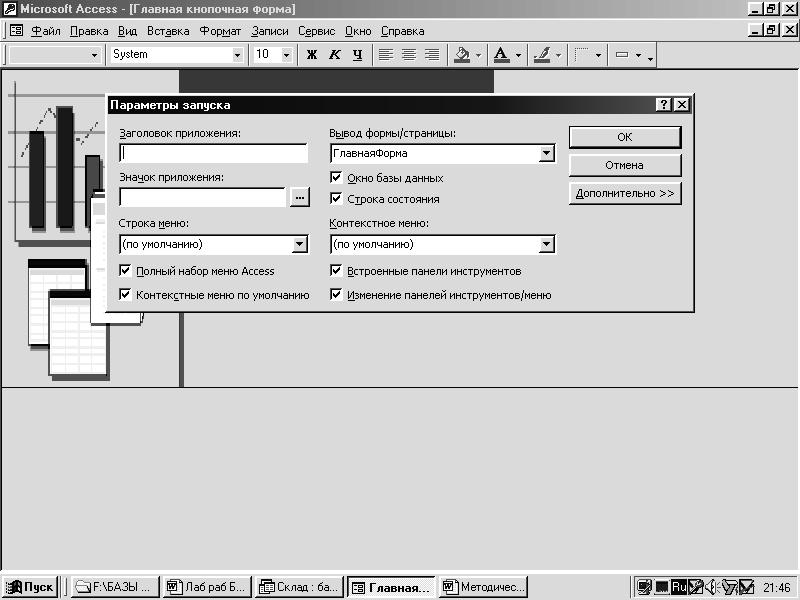Image resolution: width=800 pixels, height=600 pixels.
Task: Open the Окно menu
Action: tap(358, 31)
